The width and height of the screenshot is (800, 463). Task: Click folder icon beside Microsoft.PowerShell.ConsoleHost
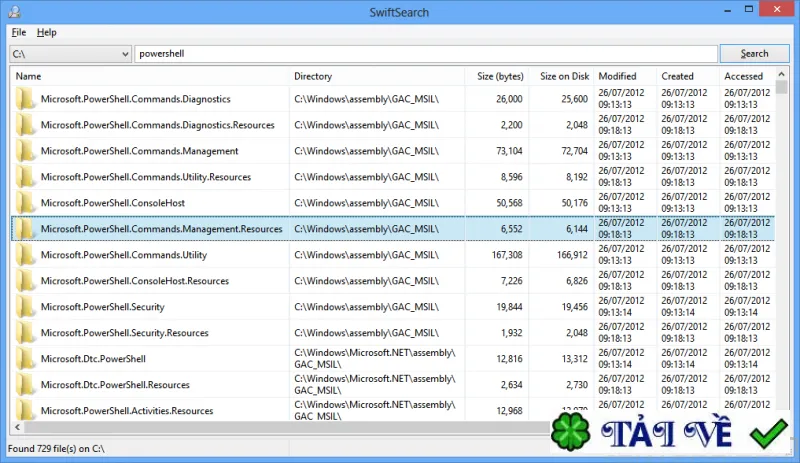click(x=24, y=203)
